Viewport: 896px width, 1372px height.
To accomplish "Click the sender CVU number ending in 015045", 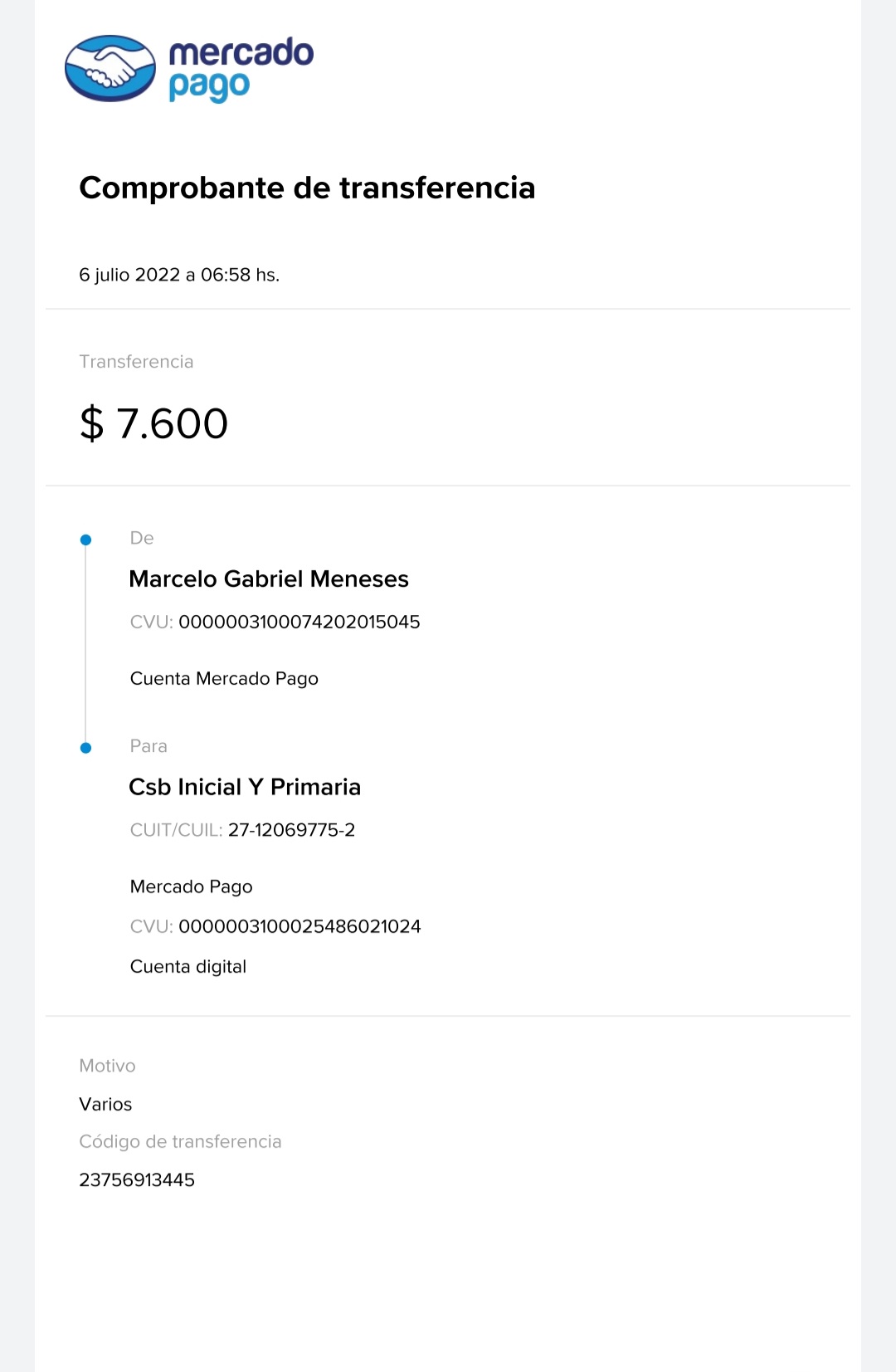I will [299, 623].
